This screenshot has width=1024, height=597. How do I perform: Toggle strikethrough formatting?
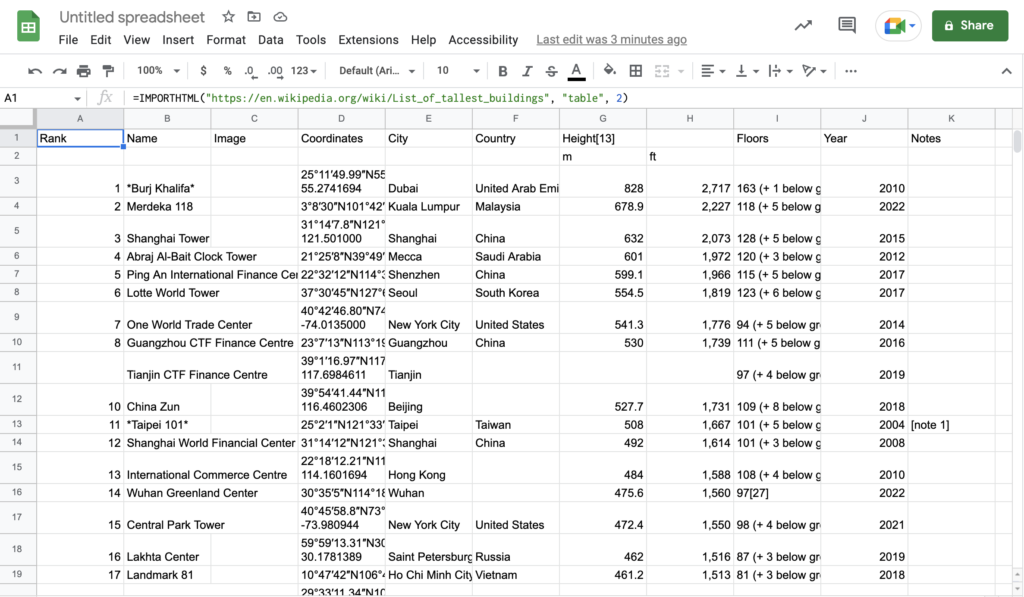coord(551,71)
